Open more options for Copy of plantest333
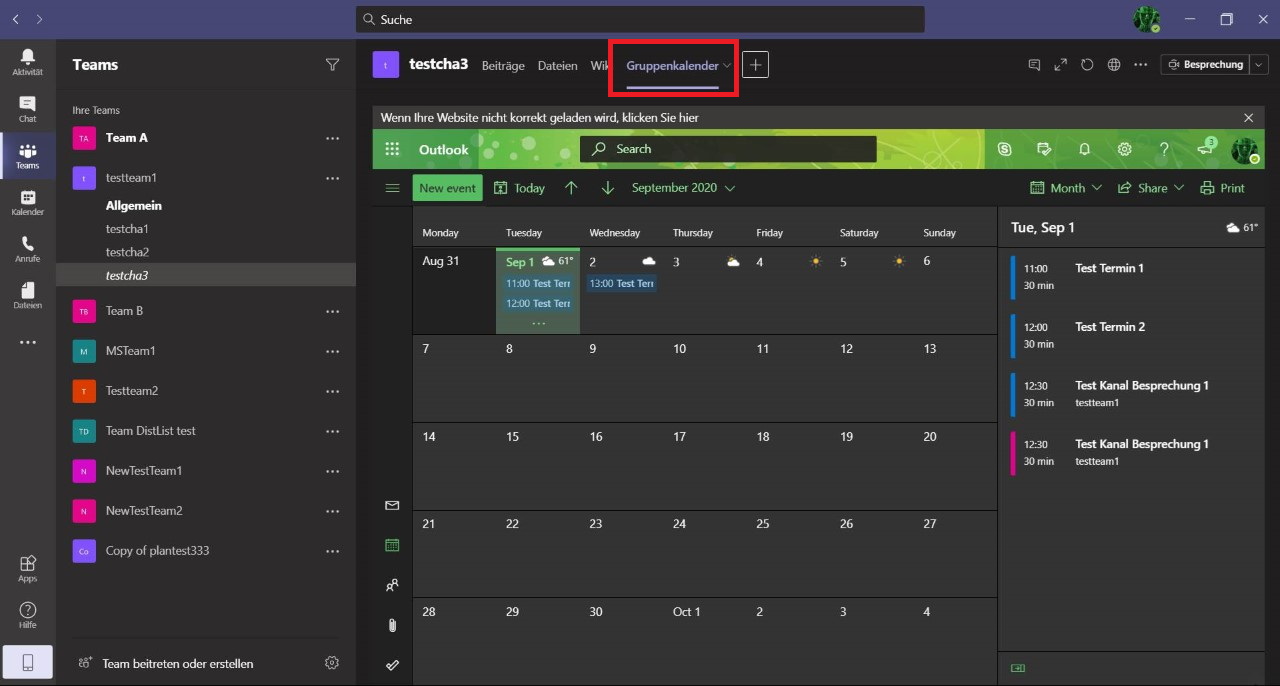The height and width of the screenshot is (686, 1280). click(x=333, y=551)
